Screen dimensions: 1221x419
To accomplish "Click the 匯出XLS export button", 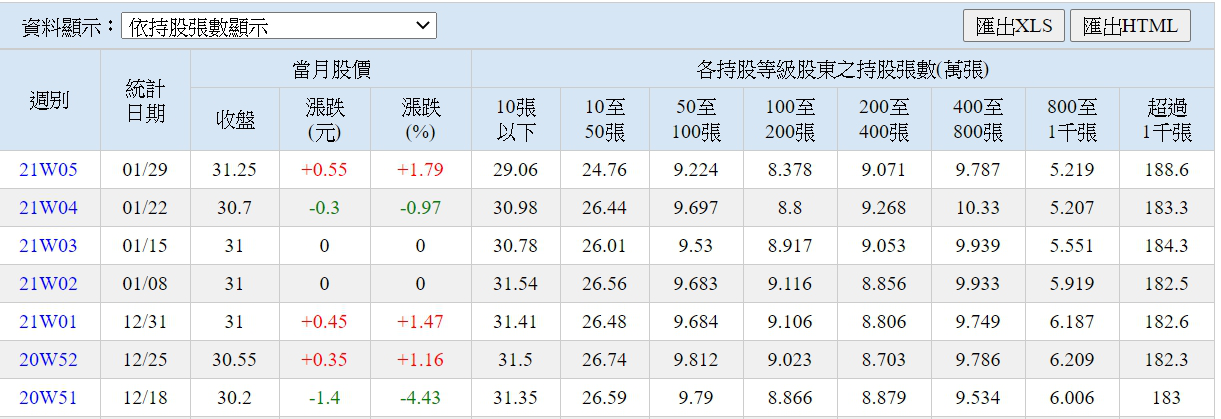I will (x=1013, y=26).
